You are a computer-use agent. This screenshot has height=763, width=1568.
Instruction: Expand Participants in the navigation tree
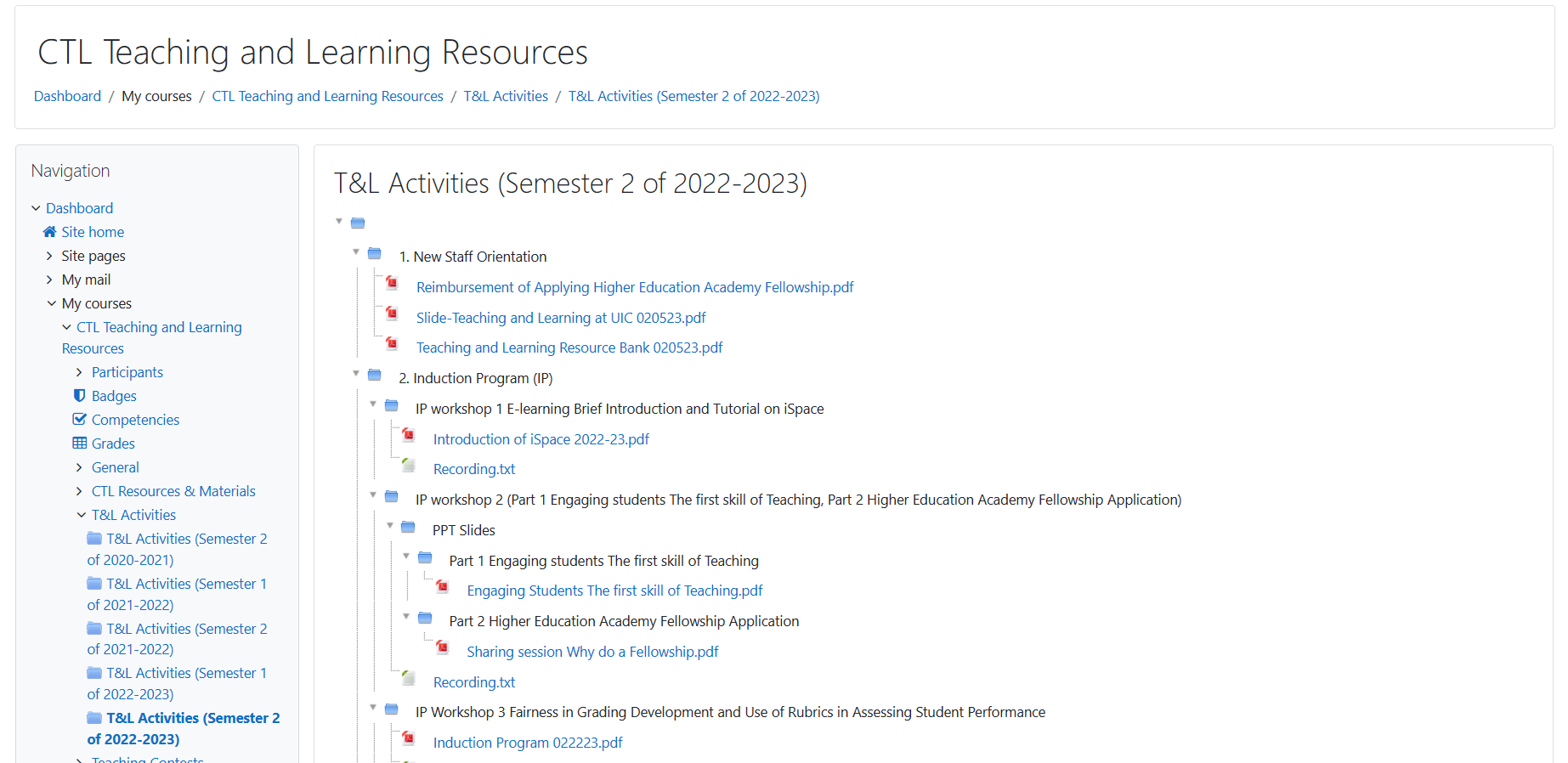[79, 372]
